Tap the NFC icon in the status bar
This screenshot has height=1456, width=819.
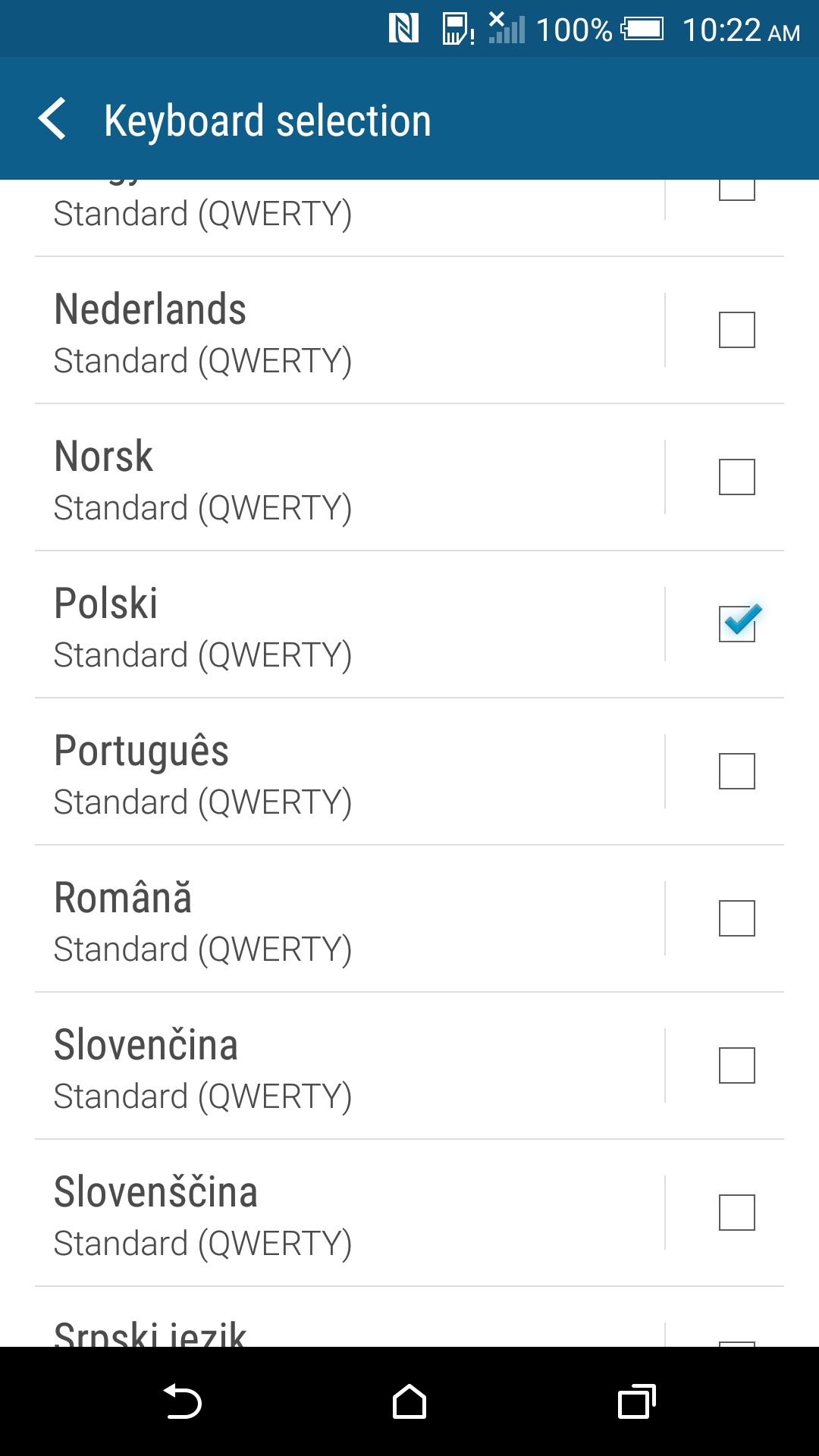403,28
